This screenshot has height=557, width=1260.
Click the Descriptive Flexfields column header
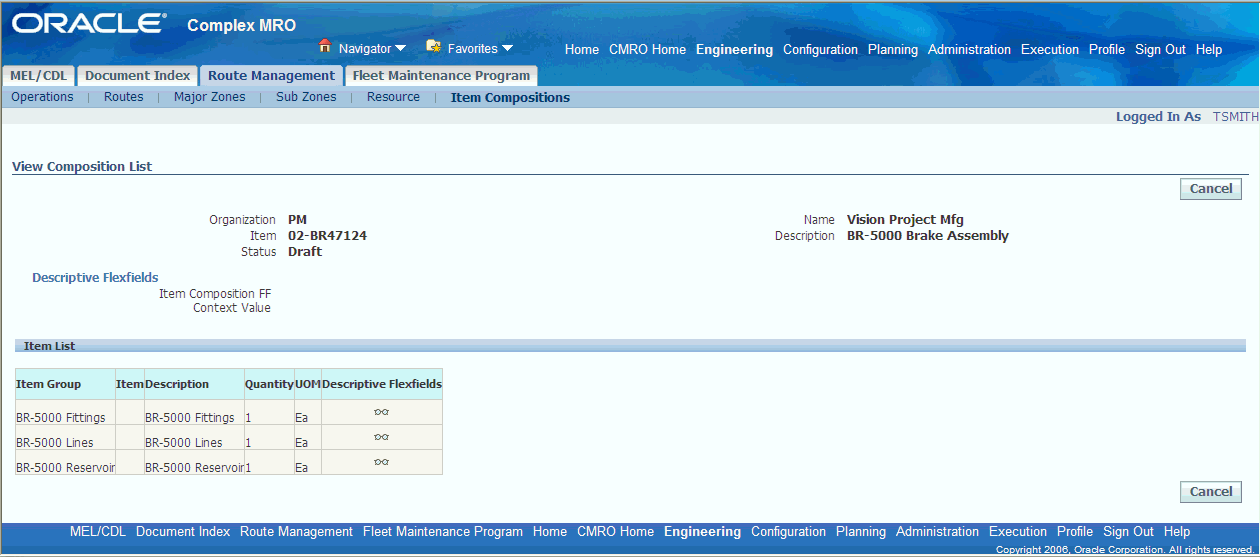(382, 384)
